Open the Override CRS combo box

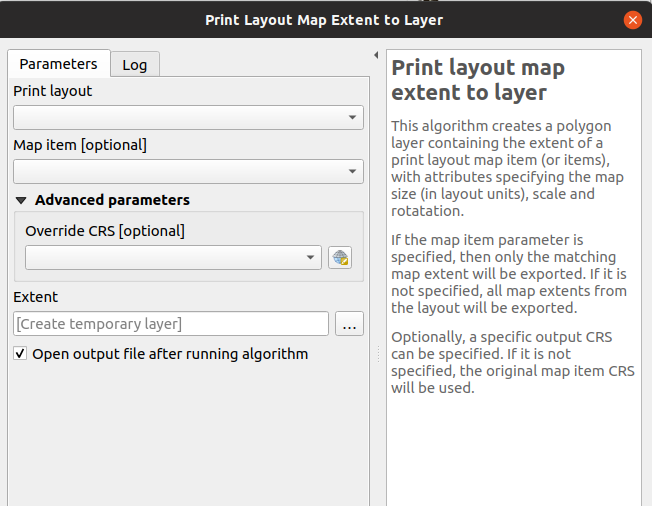(x=173, y=258)
